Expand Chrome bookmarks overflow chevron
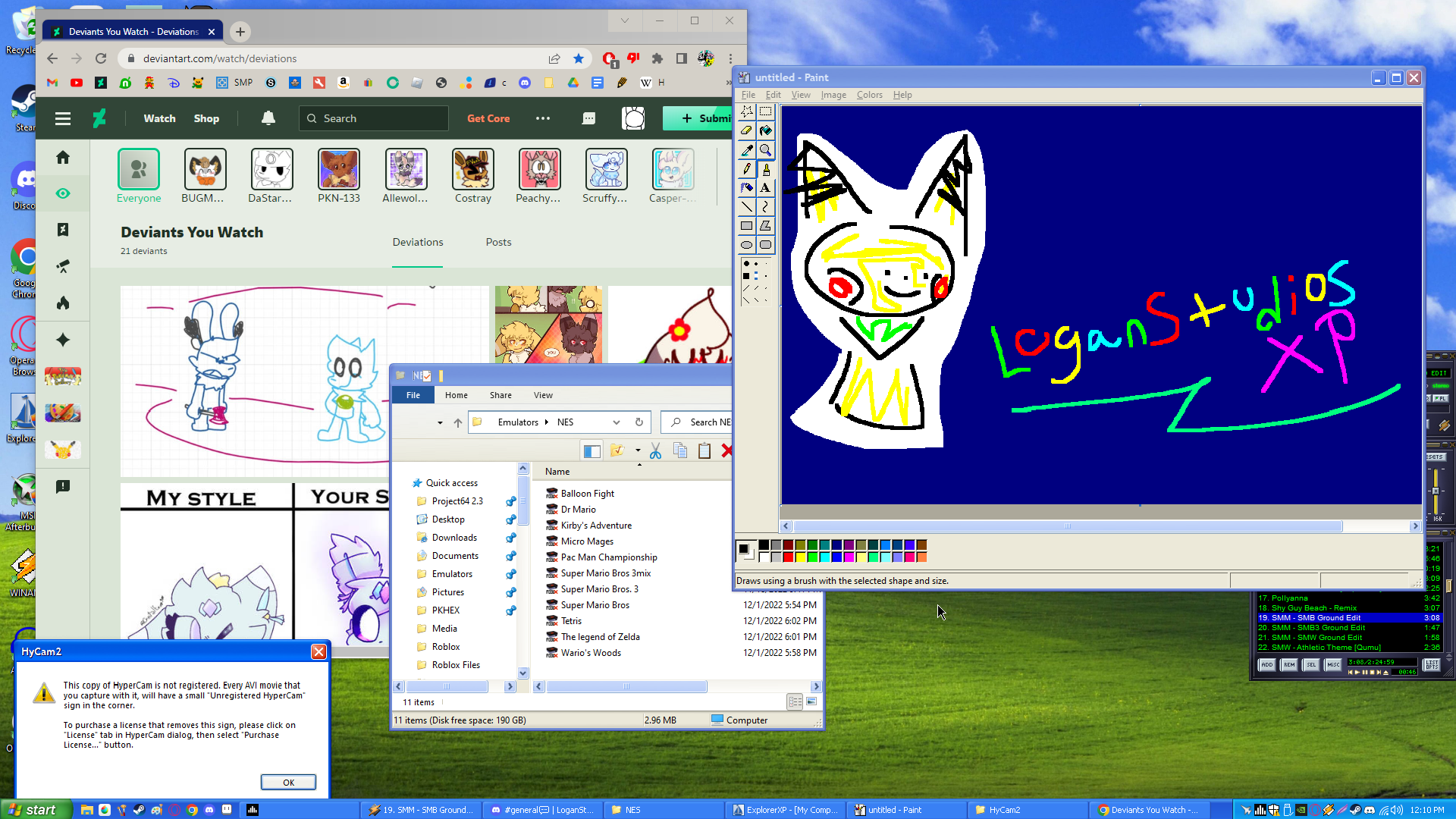The height and width of the screenshot is (819, 1456). click(729, 83)
